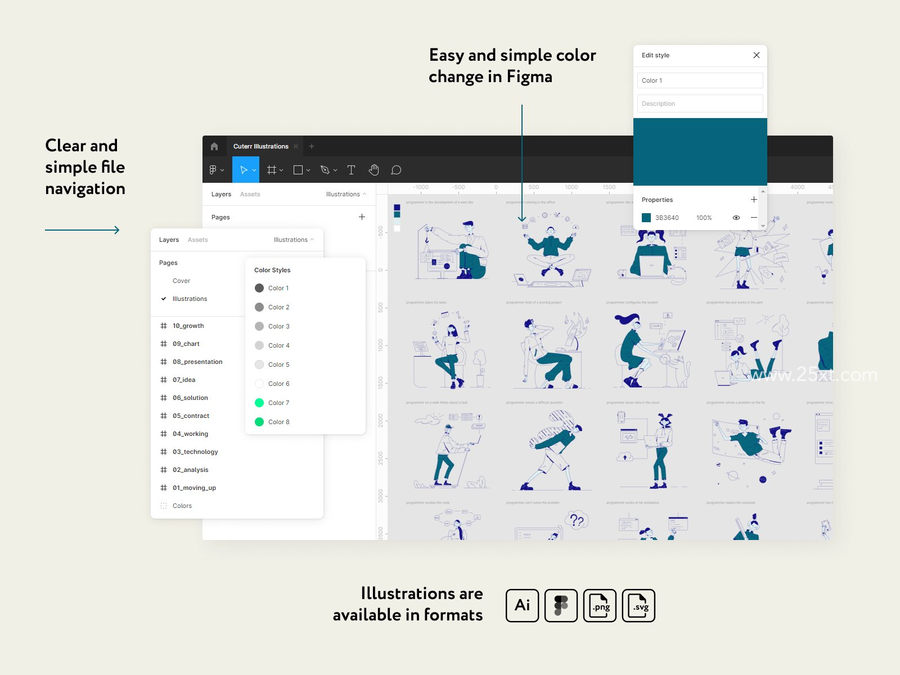The width and height of the screenshot is (900, 675).
Task: Open main menu dropdown arrow
Action: 222,170
